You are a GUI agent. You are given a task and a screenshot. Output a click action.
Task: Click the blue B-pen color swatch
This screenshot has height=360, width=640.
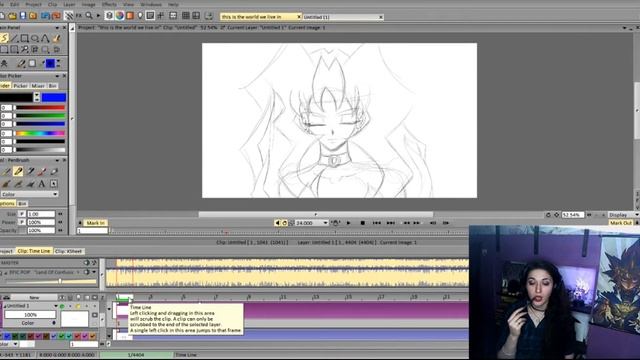[x=53, y=97]
